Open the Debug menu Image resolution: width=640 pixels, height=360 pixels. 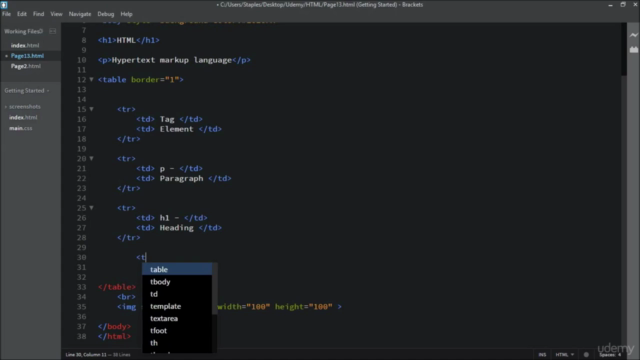pos(106,14)
